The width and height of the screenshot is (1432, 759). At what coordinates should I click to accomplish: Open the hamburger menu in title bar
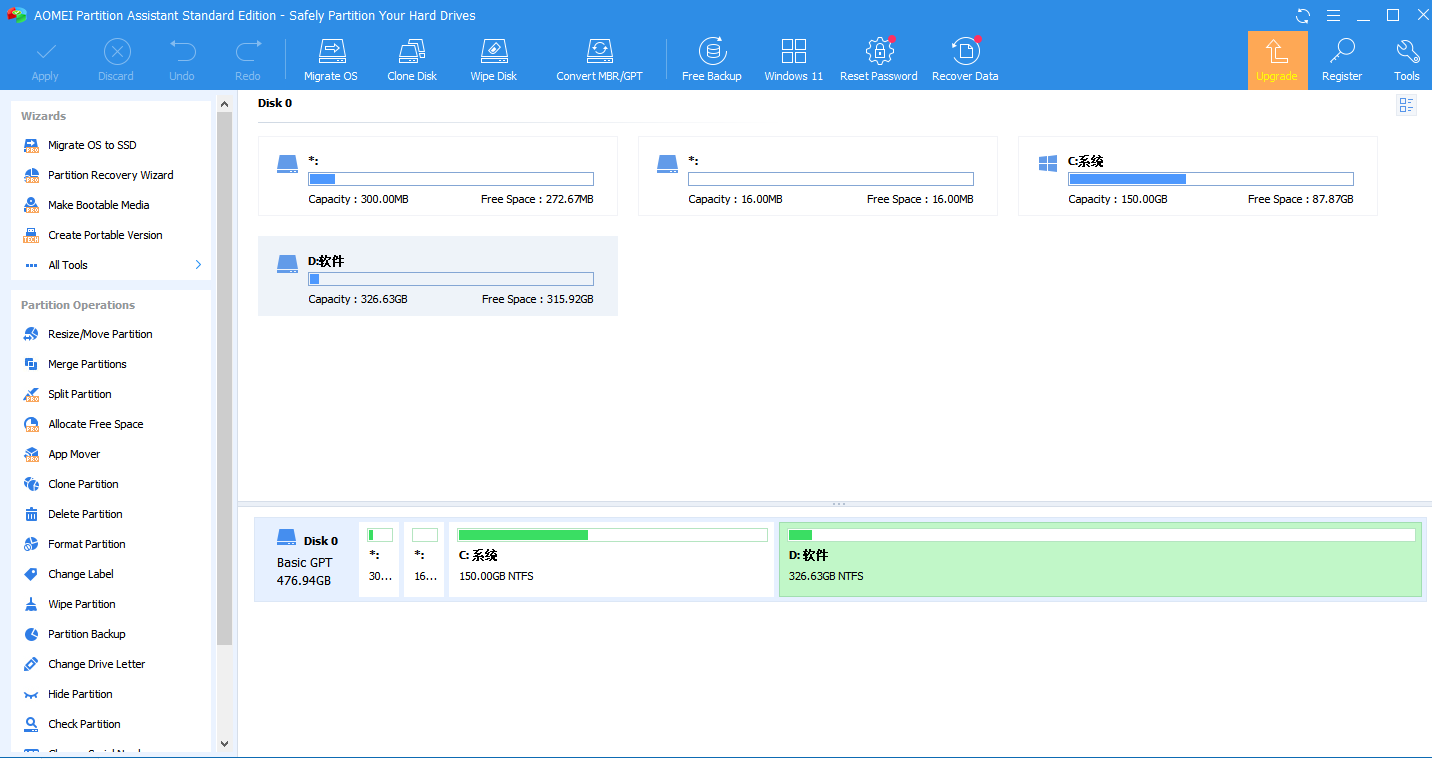[x=1333, y=15]
